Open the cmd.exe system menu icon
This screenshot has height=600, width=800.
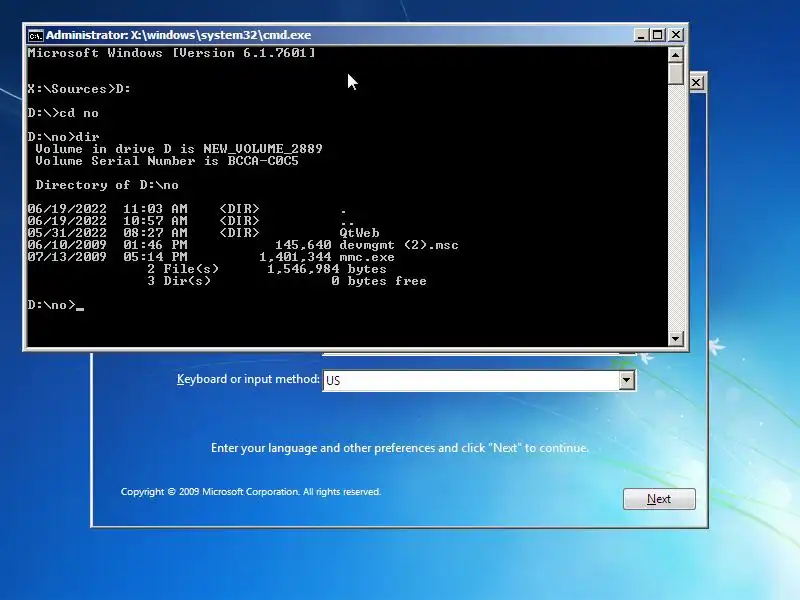pos(36,35)
